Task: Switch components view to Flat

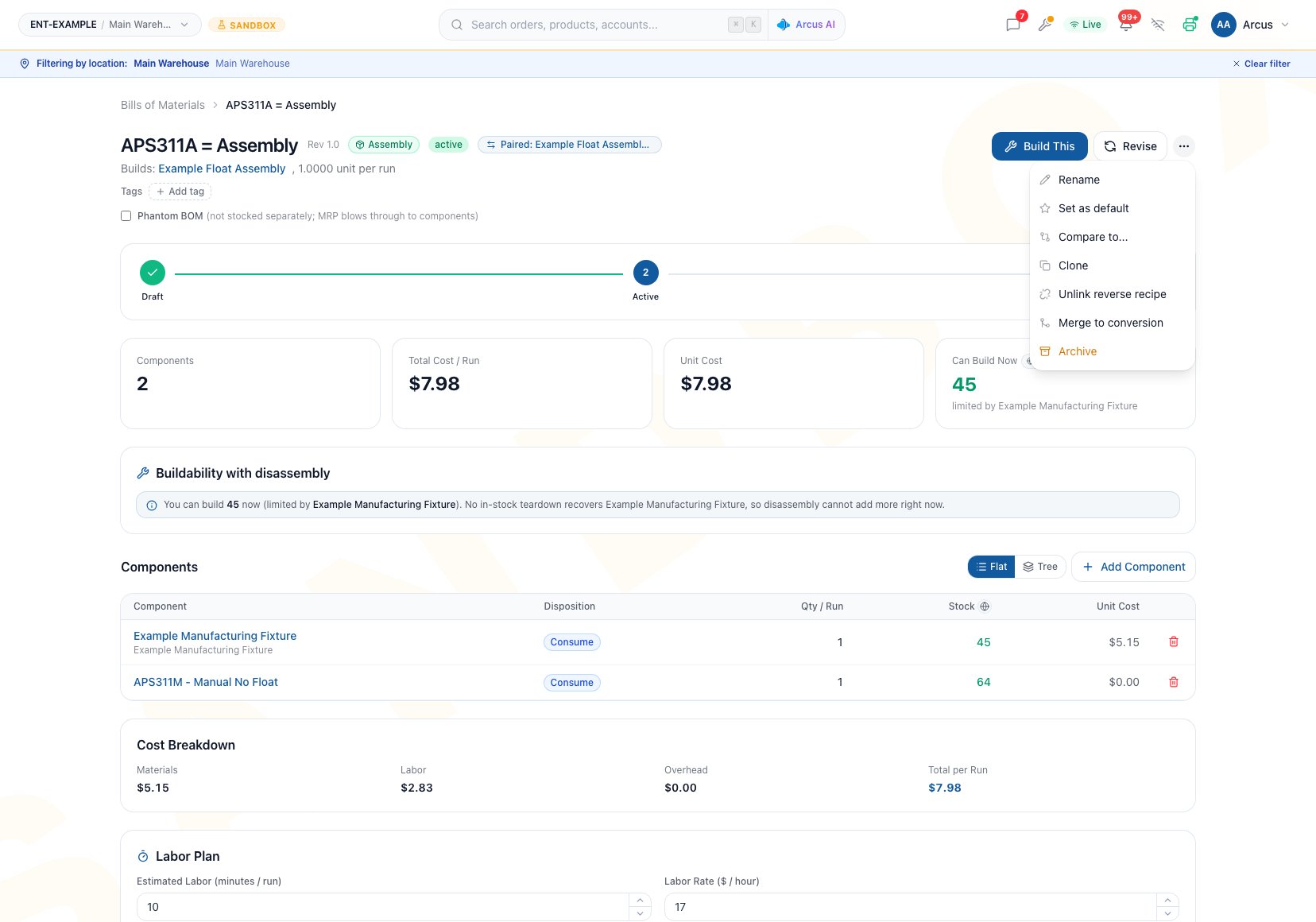Action: (x=992, y=567)
